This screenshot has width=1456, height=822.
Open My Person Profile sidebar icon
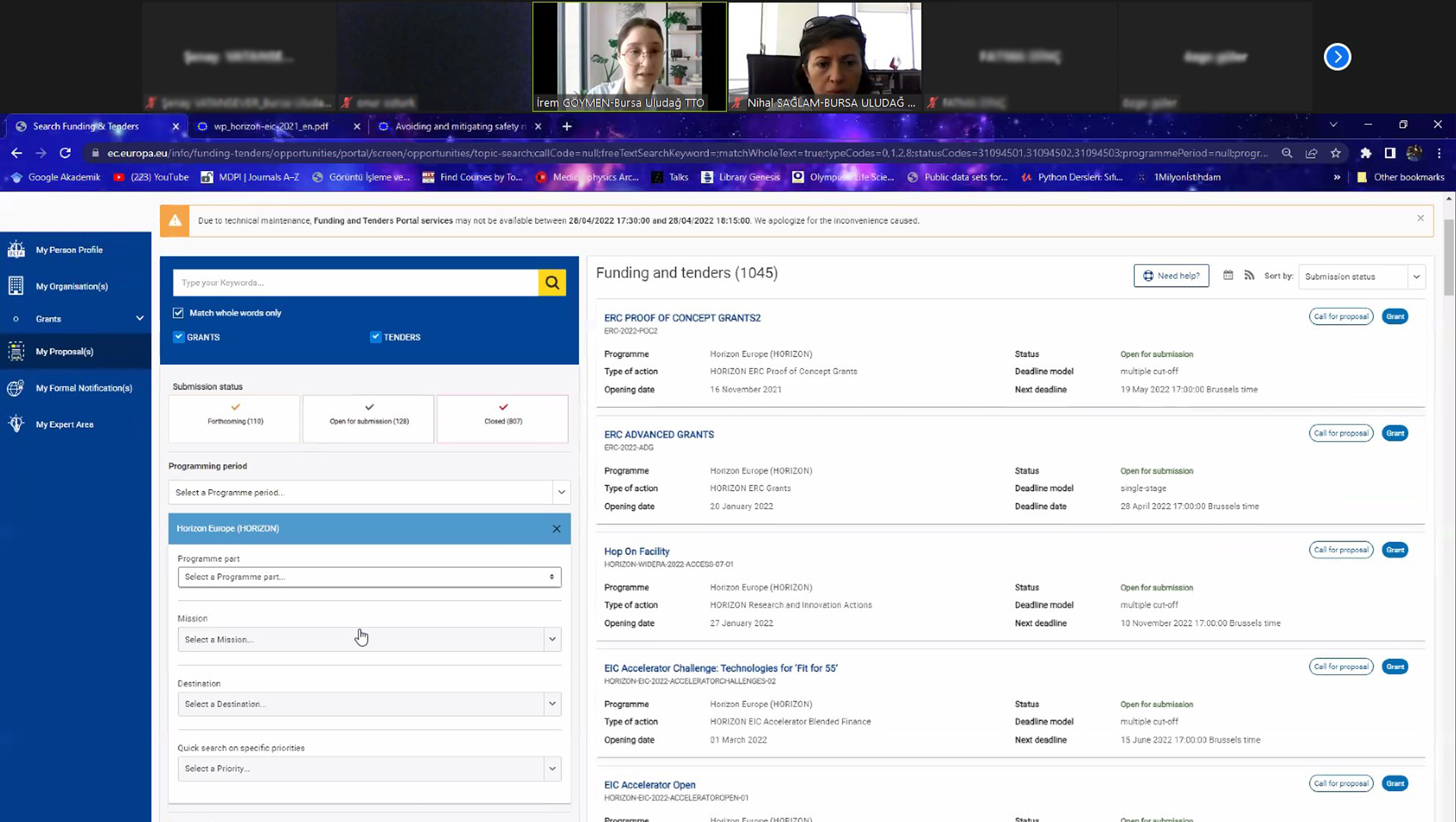(16, 249)
